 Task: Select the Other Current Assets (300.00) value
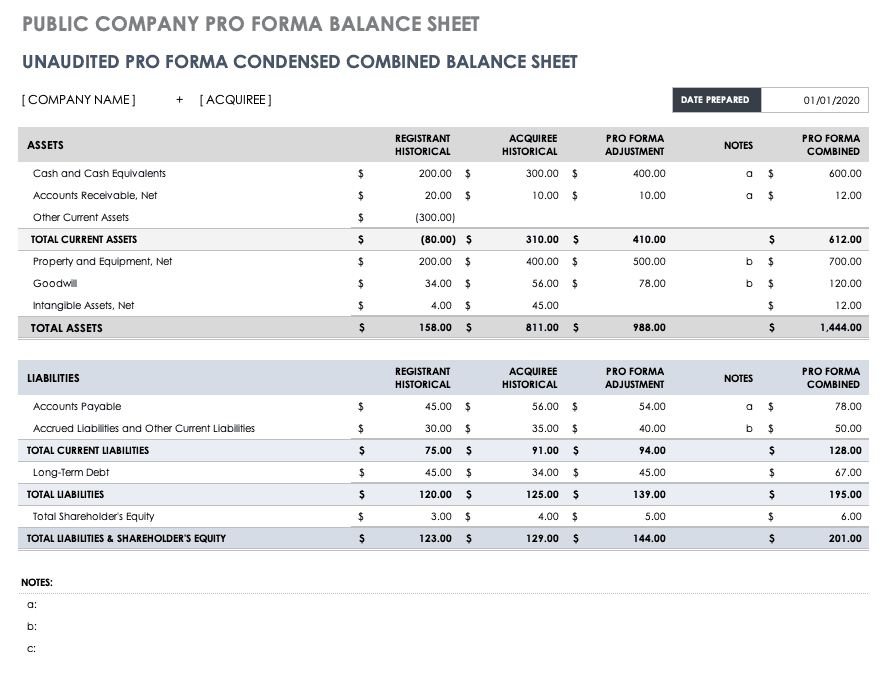click(x=436, y=218)
